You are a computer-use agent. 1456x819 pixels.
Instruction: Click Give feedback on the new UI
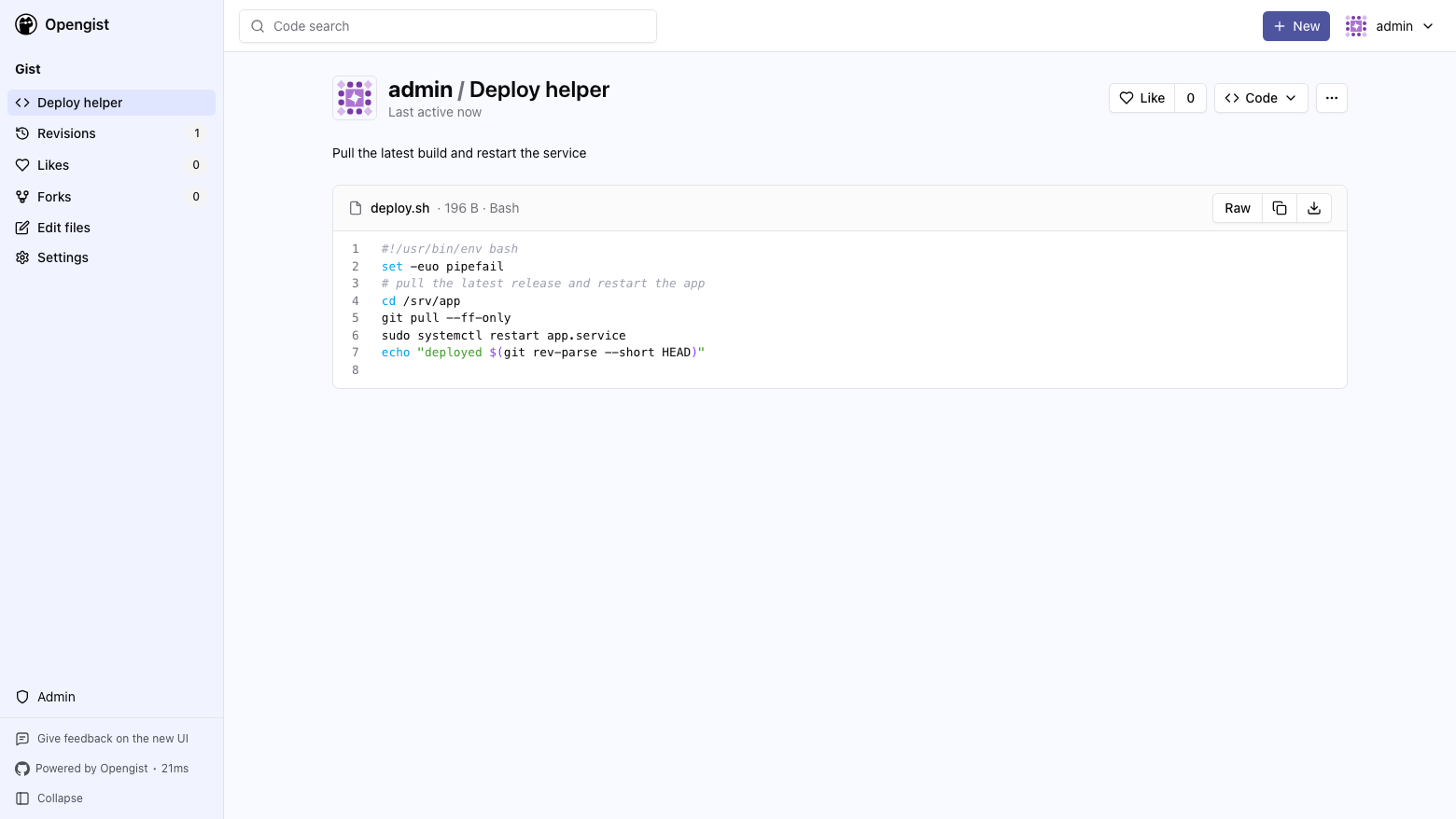pos(103,739)
